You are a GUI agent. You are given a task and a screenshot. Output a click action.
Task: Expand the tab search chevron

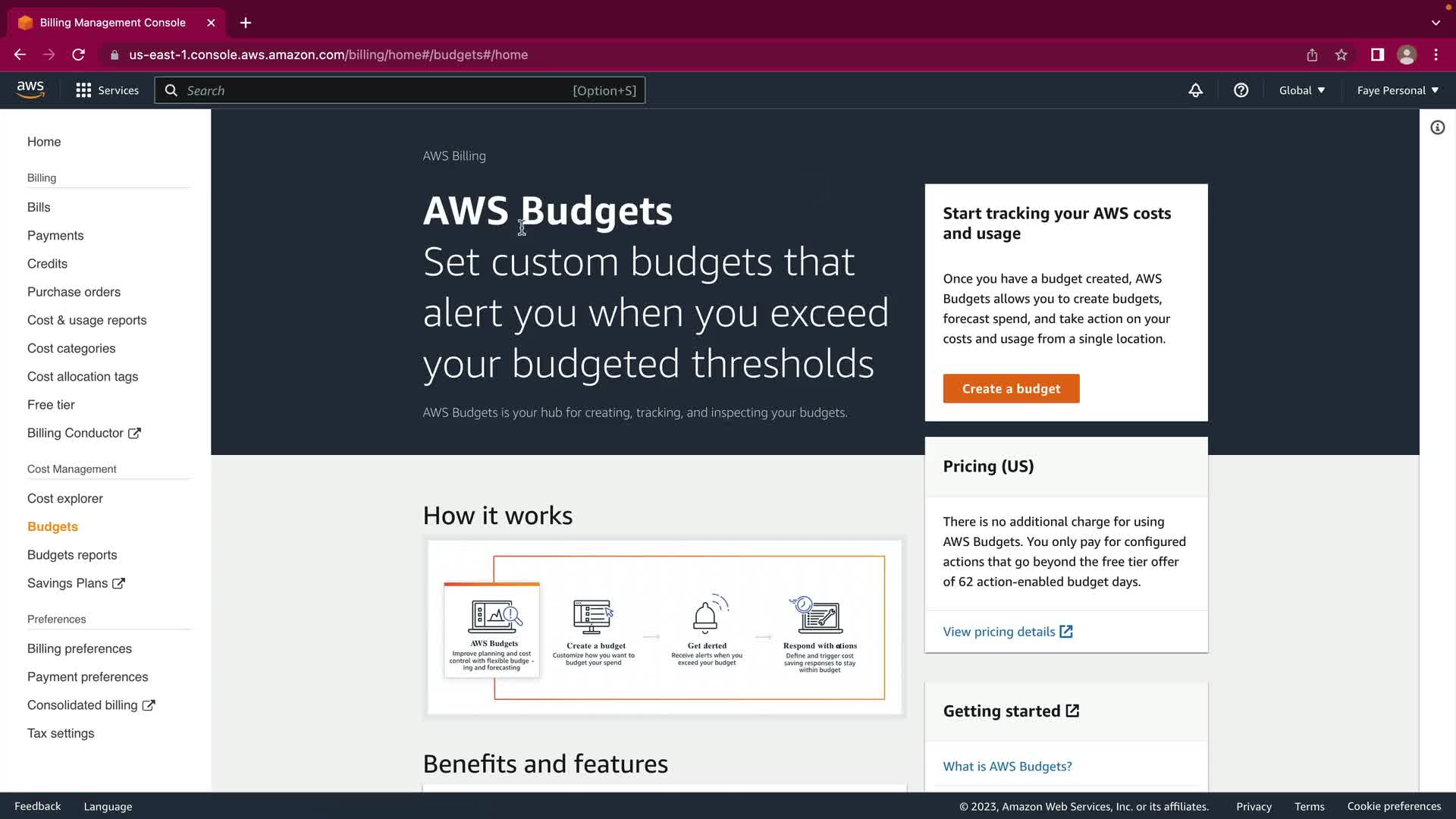(1436, 23)
